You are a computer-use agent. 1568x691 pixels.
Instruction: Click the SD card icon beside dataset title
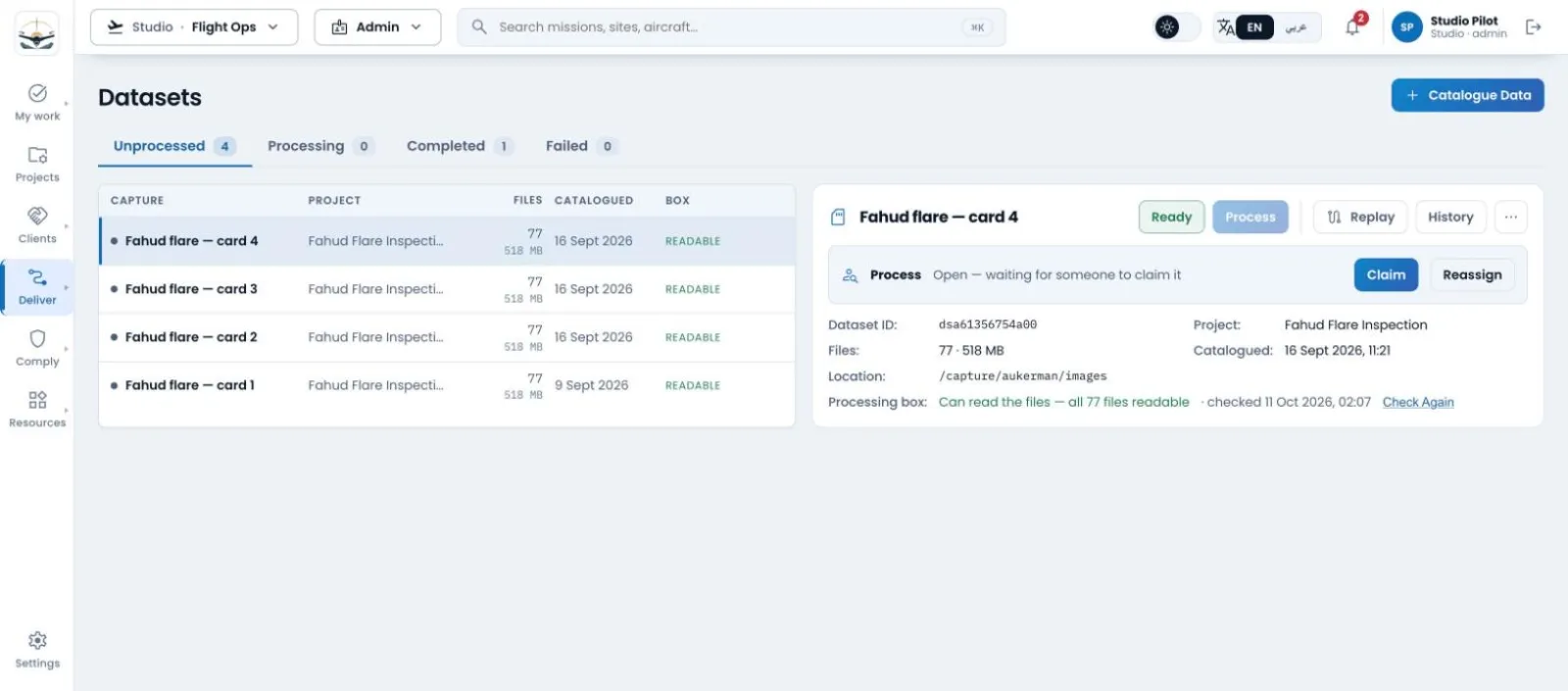click(838, 217)
